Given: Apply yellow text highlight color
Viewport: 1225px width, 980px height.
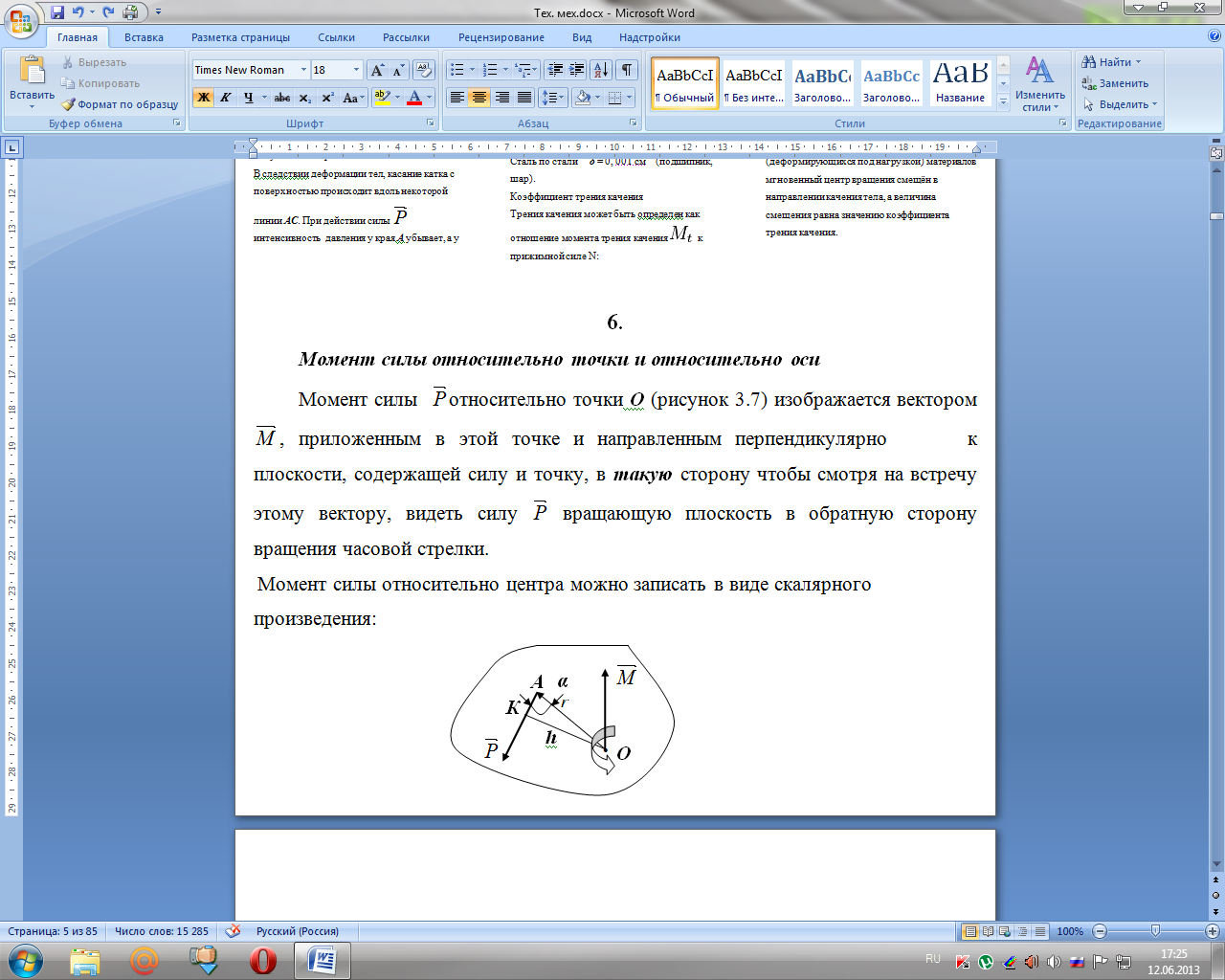Looking at the screenshot, I should (381, 98).
